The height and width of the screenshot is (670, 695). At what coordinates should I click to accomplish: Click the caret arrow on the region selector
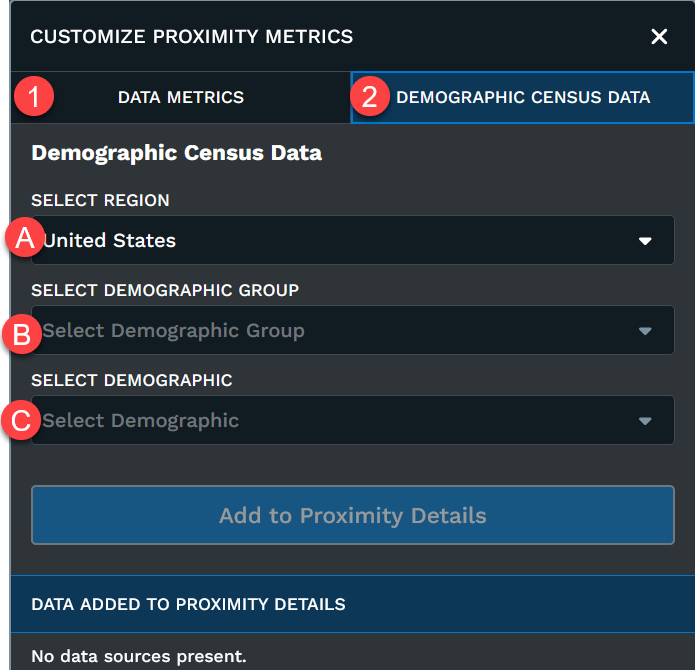[645, 241]
